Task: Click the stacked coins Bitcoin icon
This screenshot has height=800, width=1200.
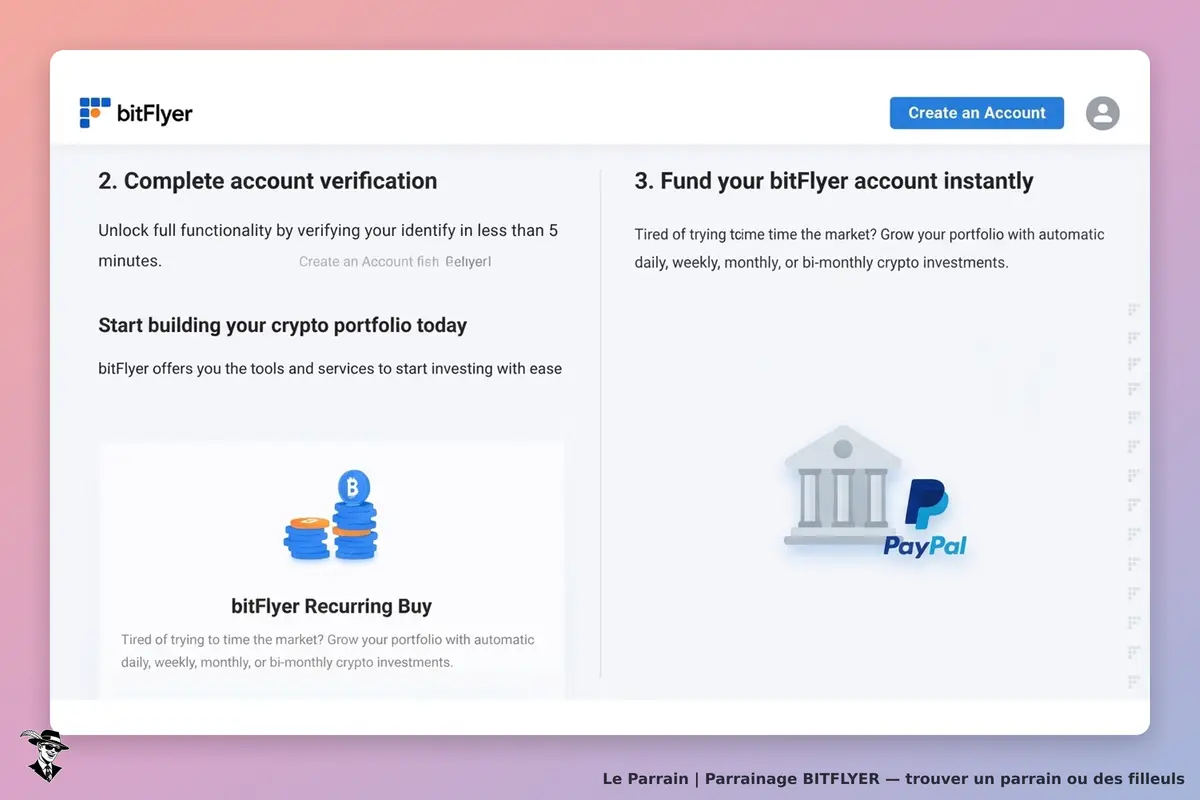Action: [x=332, y=516]
